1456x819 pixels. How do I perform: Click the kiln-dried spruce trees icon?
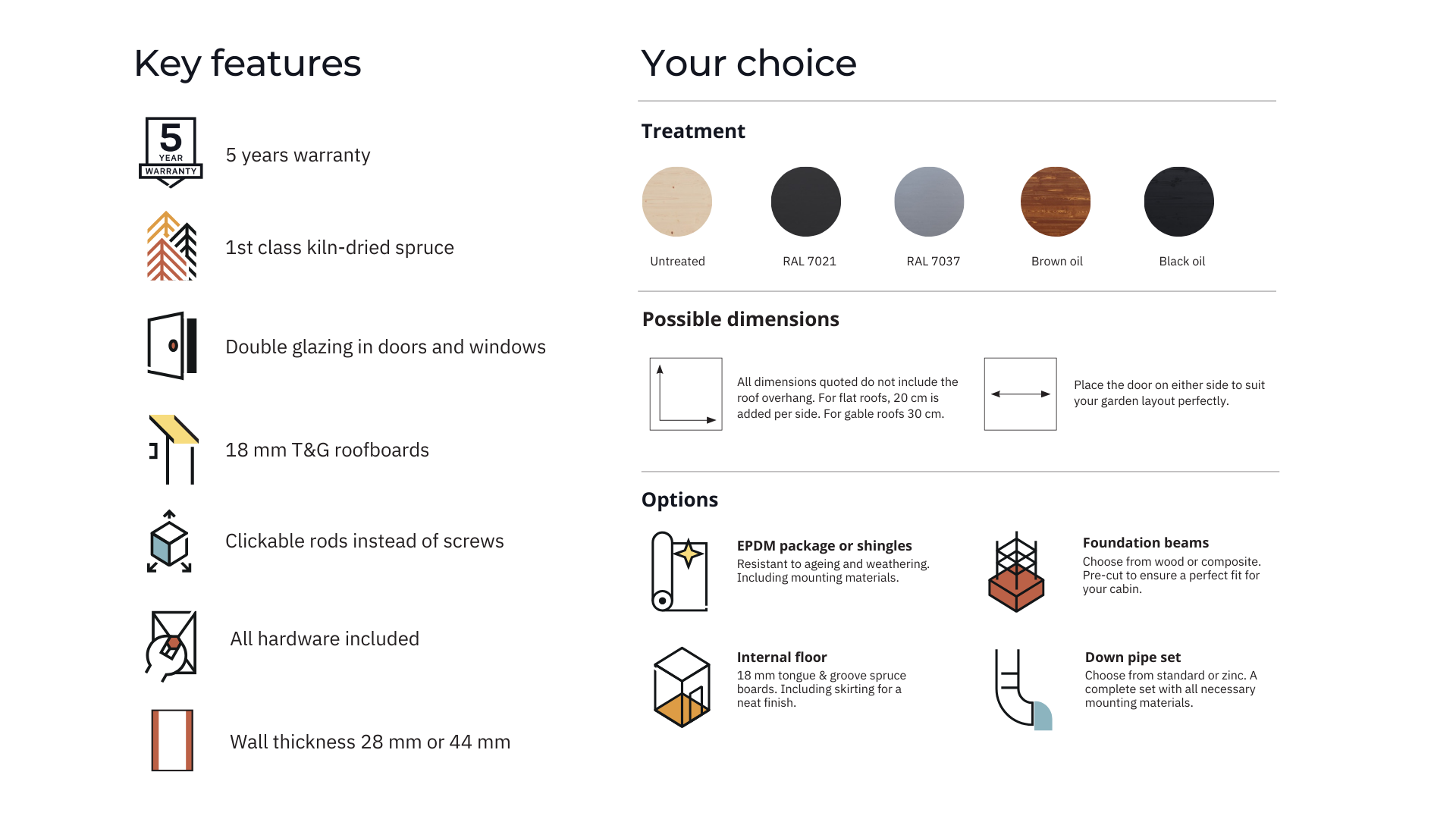[x=171, y=246]
